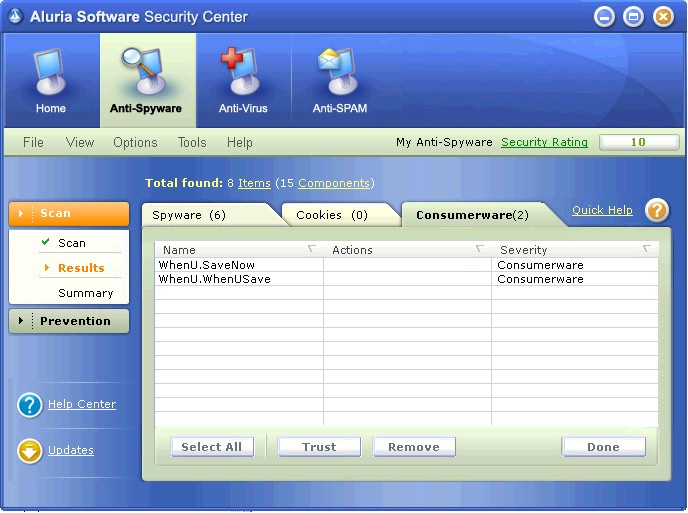Viewport: 688px width, 513px height.
Task: Open the Updates link
Action: click(71, 450)
